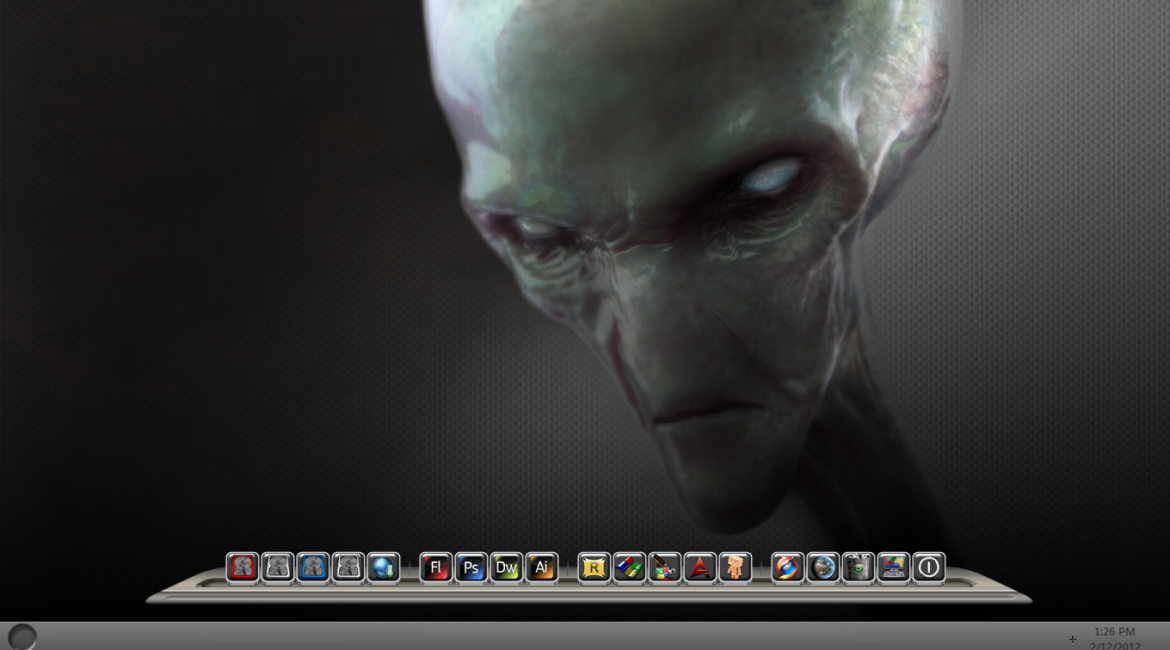Launch Adobe Photoshop from the dock

471,568
